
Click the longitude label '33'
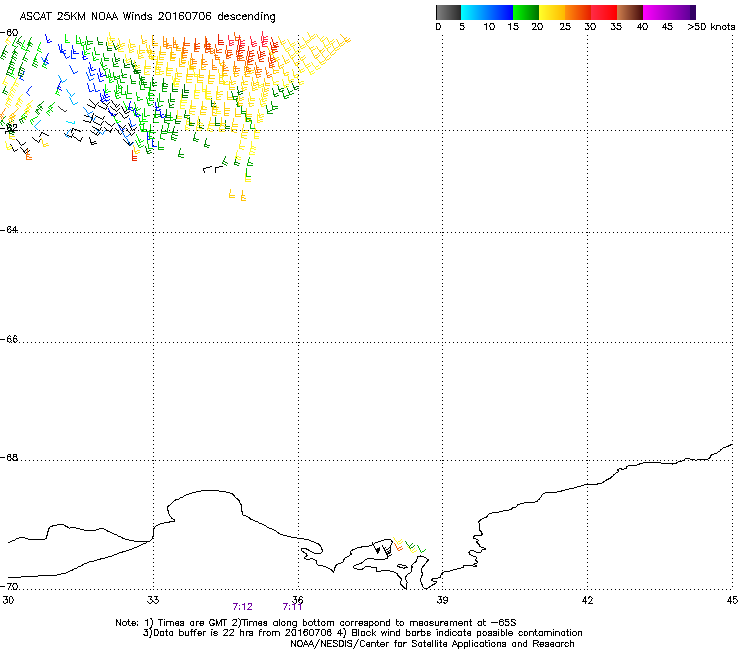pyautogui.click(x=153, y=600)
